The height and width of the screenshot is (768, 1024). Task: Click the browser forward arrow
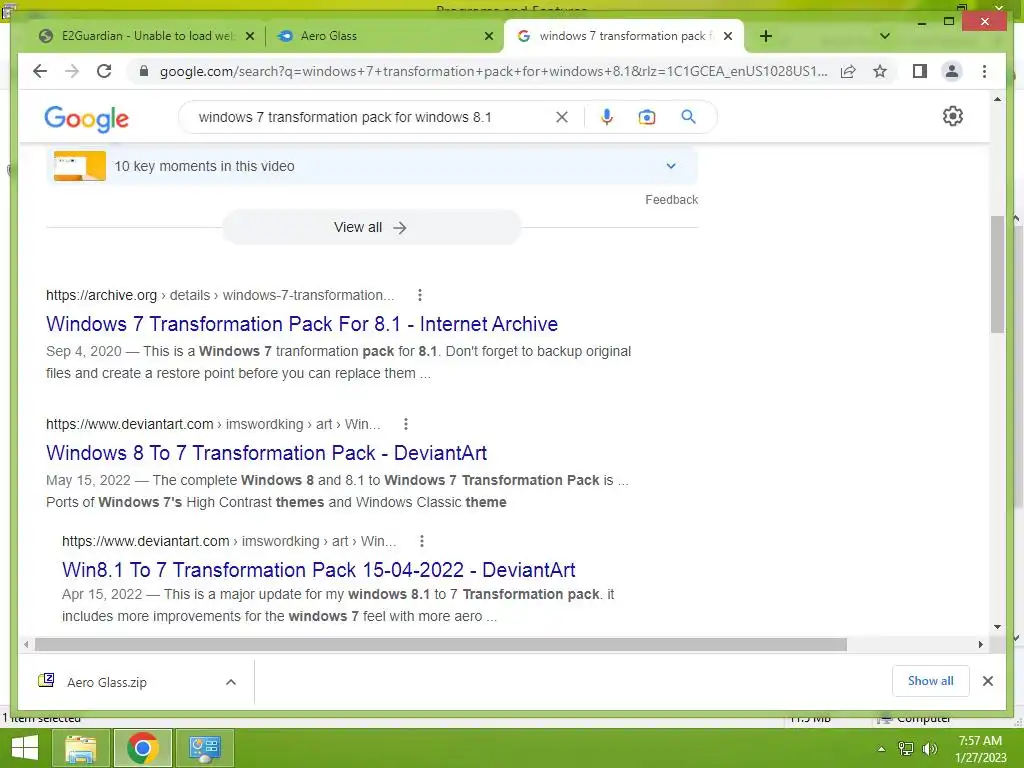click(72, 71)
